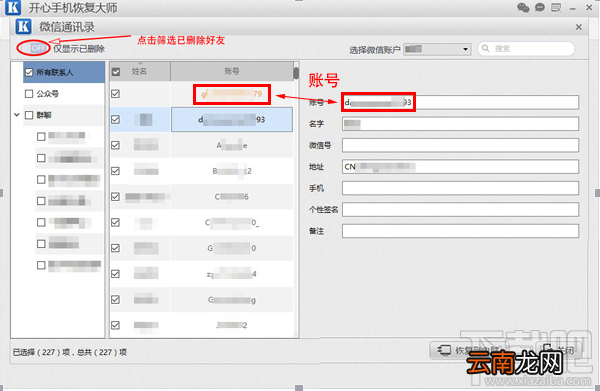Click the 备注 input field

[x=460, y=231]
